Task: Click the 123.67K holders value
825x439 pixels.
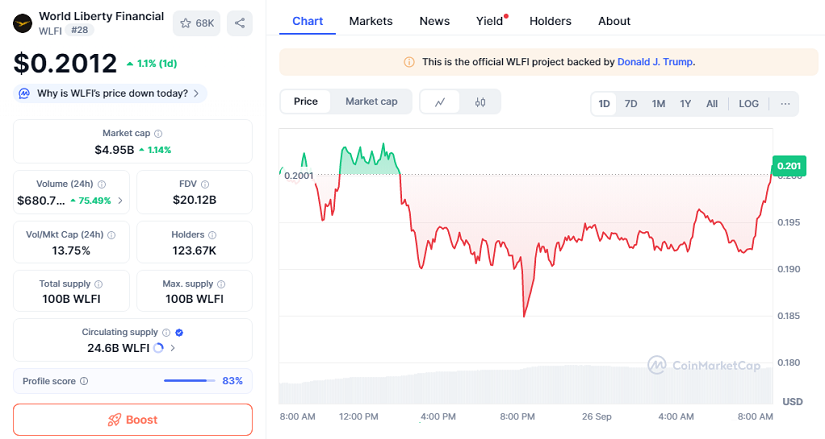Action: (x=194, y=251)
